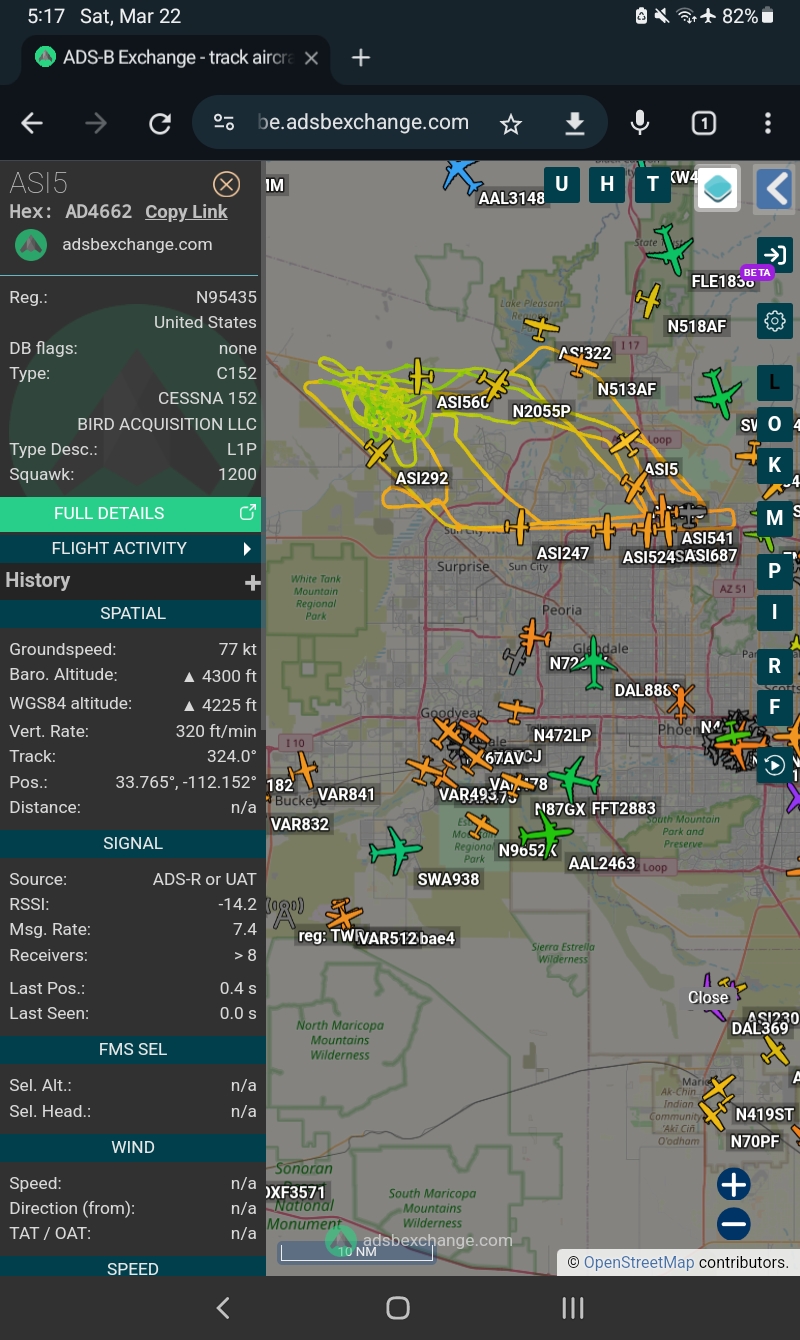
Task: Open the OpenStreetMap attribution link
Action: click(639, 1262)
